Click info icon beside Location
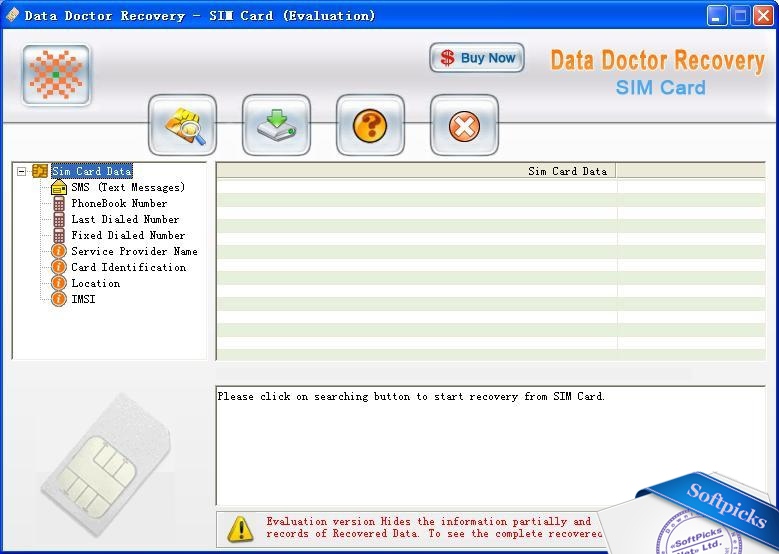Viewport: 779px width, 554px height. (59, 283)
